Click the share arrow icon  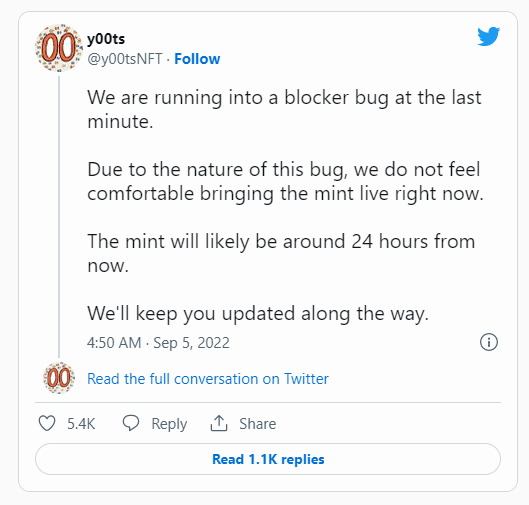pos(219,423)
